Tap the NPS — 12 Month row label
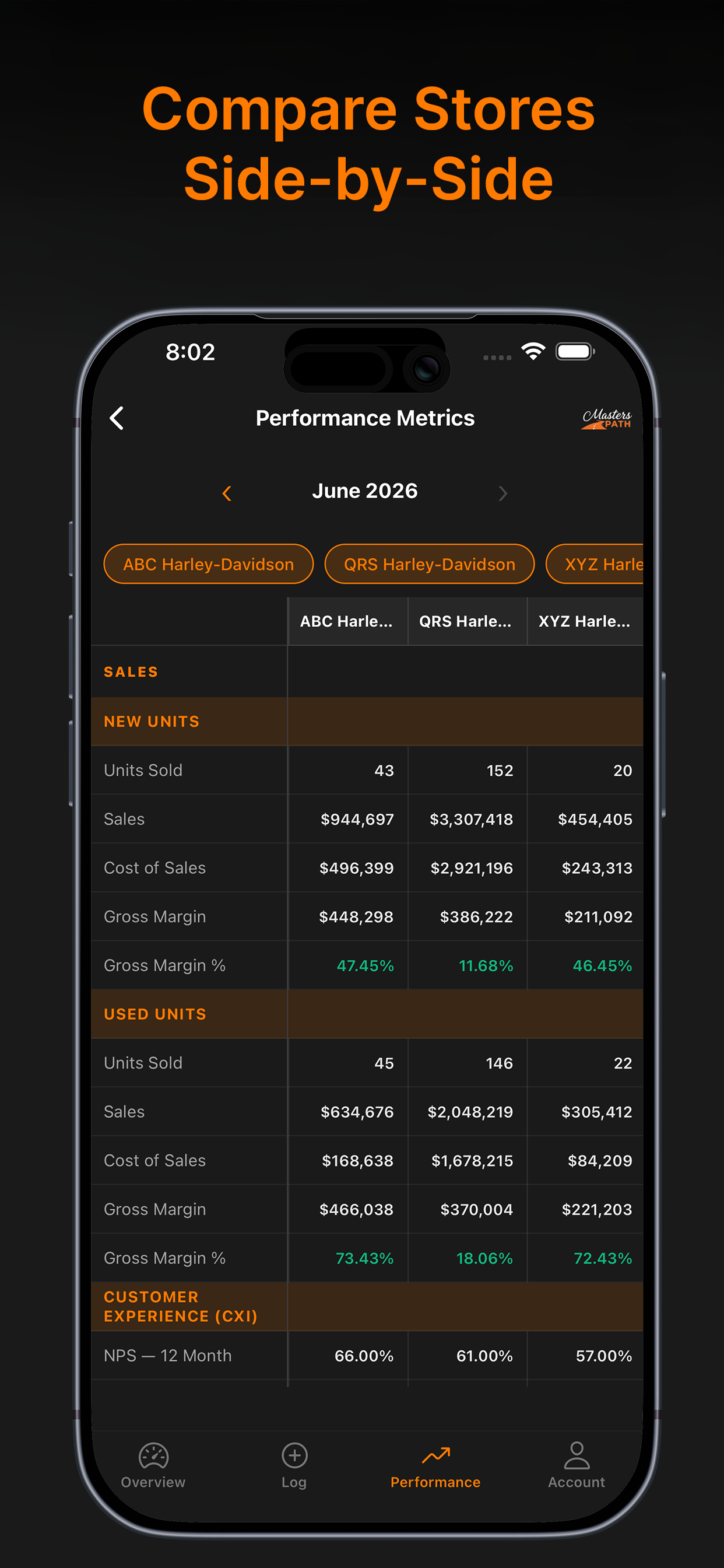 tap(168, 1356)
